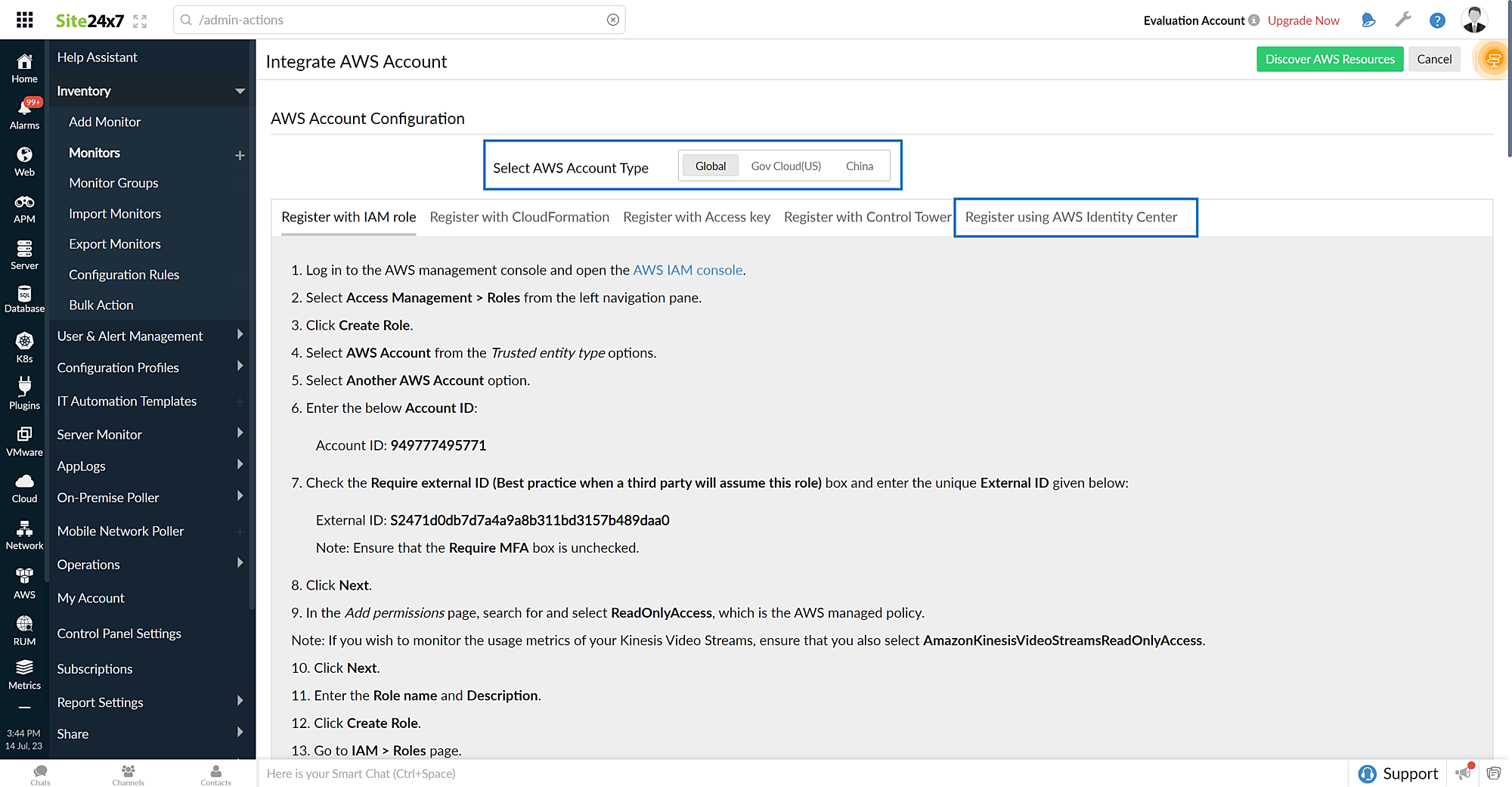Click plus icon next to Monitors

(240, 155)
